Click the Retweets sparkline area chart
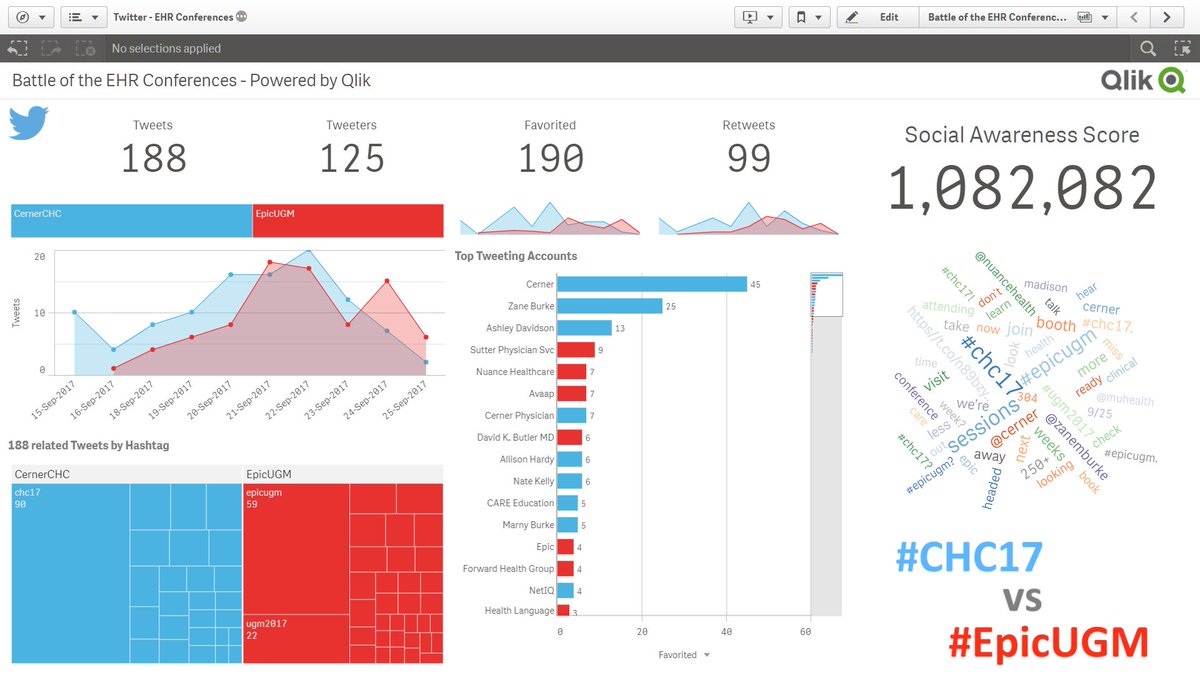 coord(748,219)
